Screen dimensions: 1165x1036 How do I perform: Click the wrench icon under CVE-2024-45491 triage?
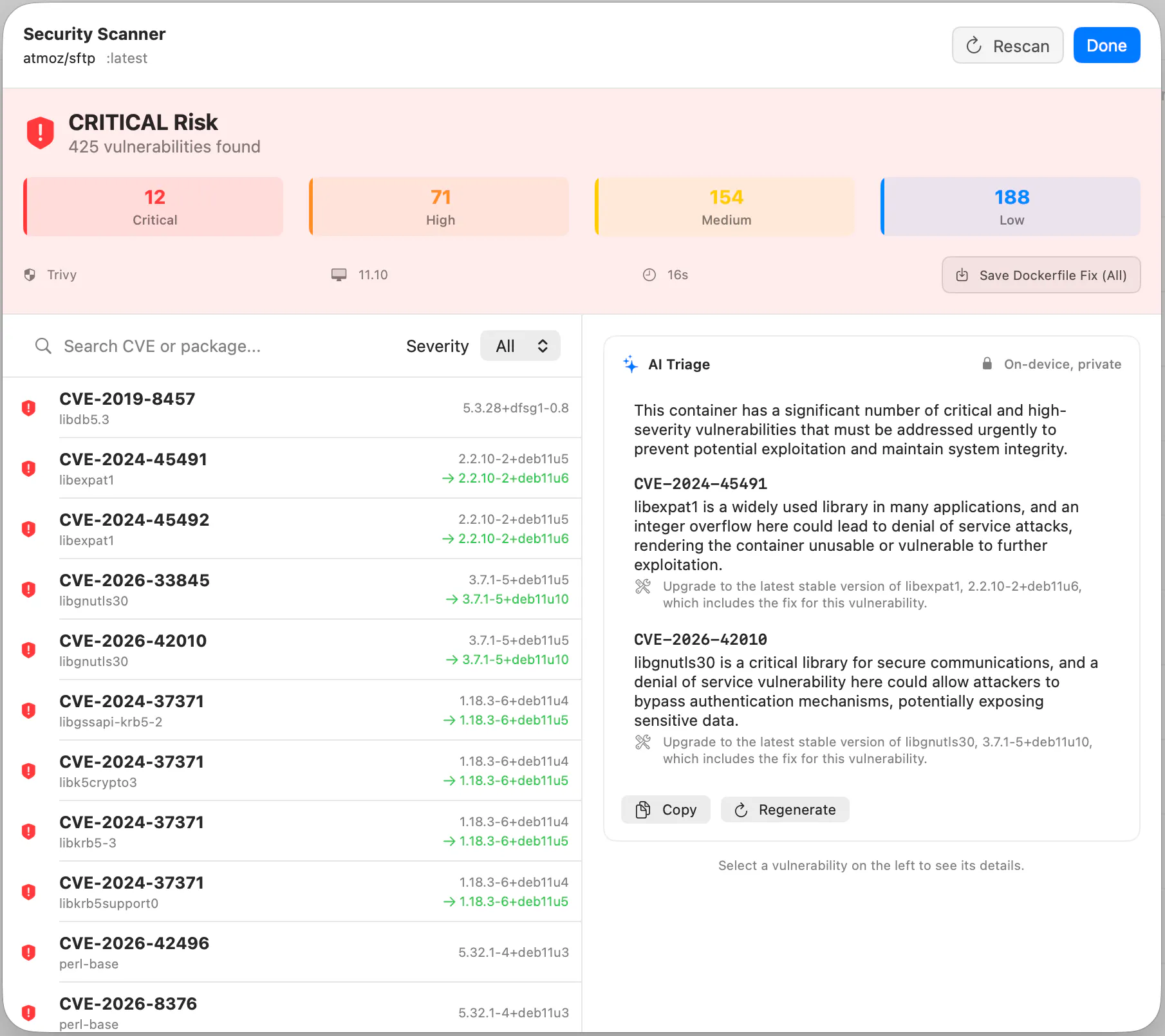[x=643, y=586]
